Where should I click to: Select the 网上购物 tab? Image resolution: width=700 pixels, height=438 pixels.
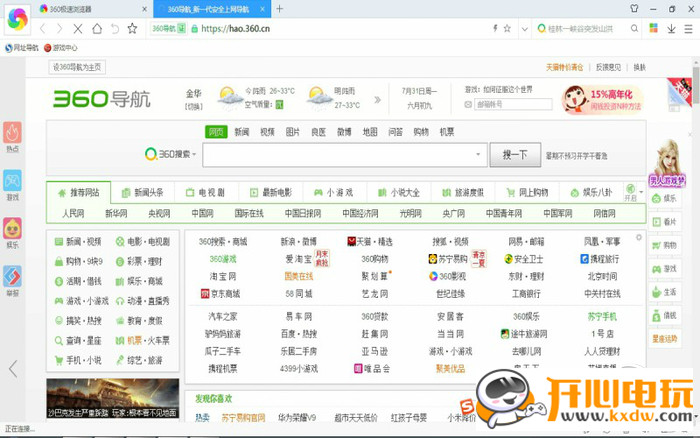pyautogui.click(x=528, y=192)
